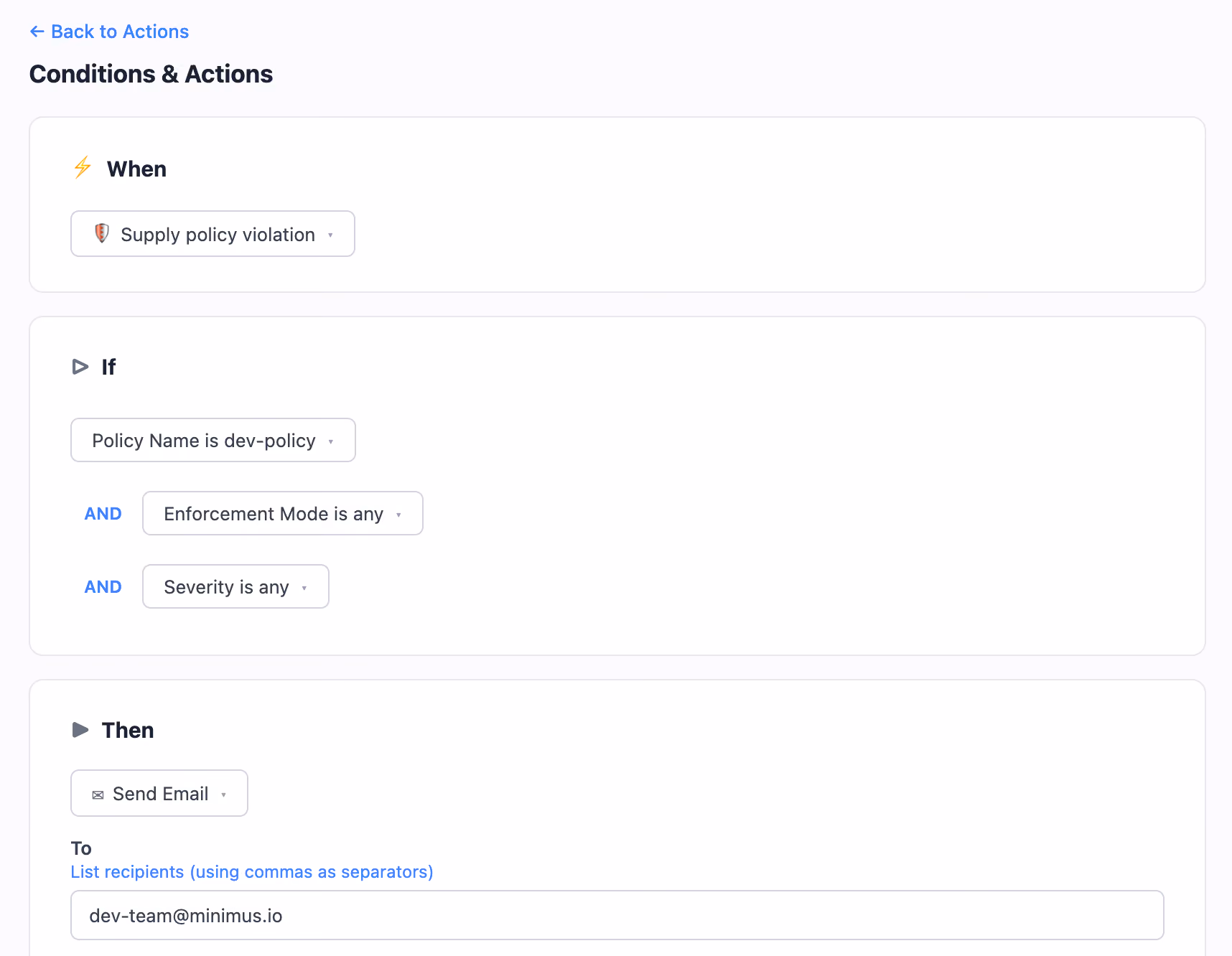Open the Send Email action dropdown
The width and height of the screenshot is (1232, 956).
[159, 793]
